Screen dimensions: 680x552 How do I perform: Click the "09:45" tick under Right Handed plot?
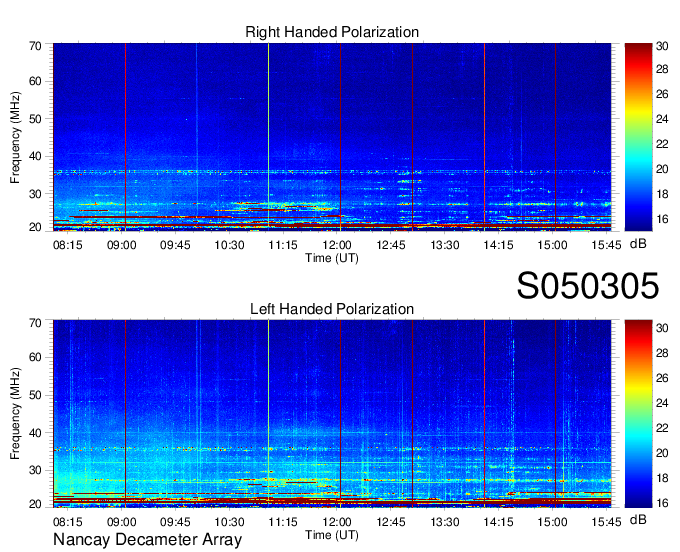(x=175, y=245)
